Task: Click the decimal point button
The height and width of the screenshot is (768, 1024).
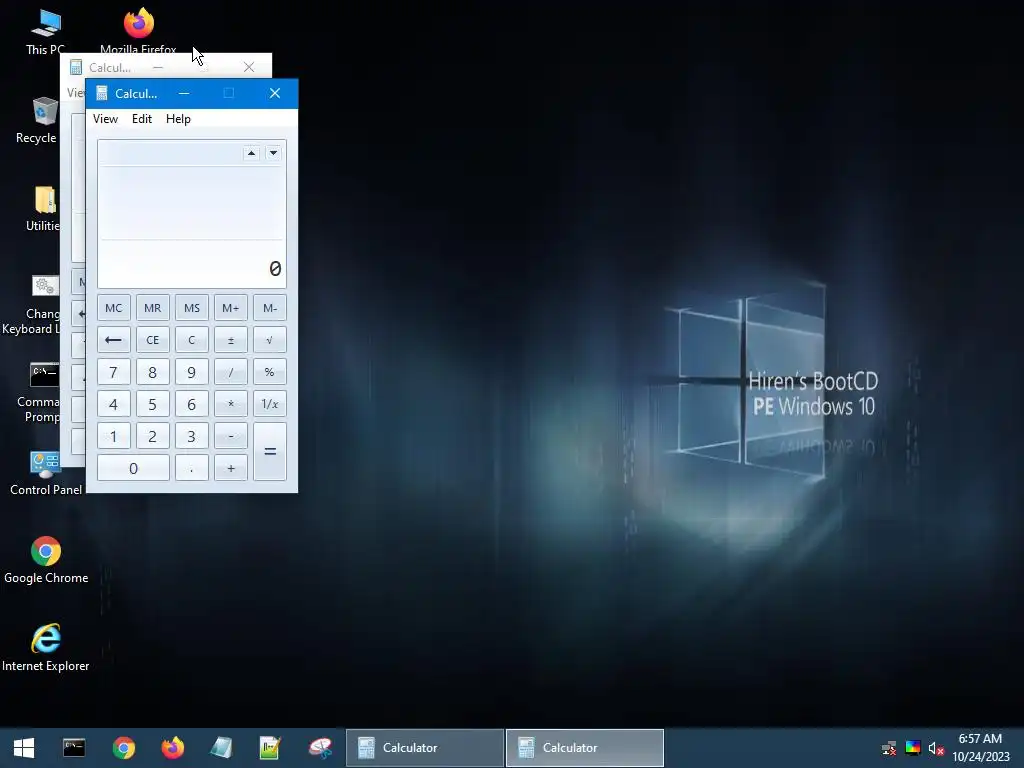Action: [192, 468]
